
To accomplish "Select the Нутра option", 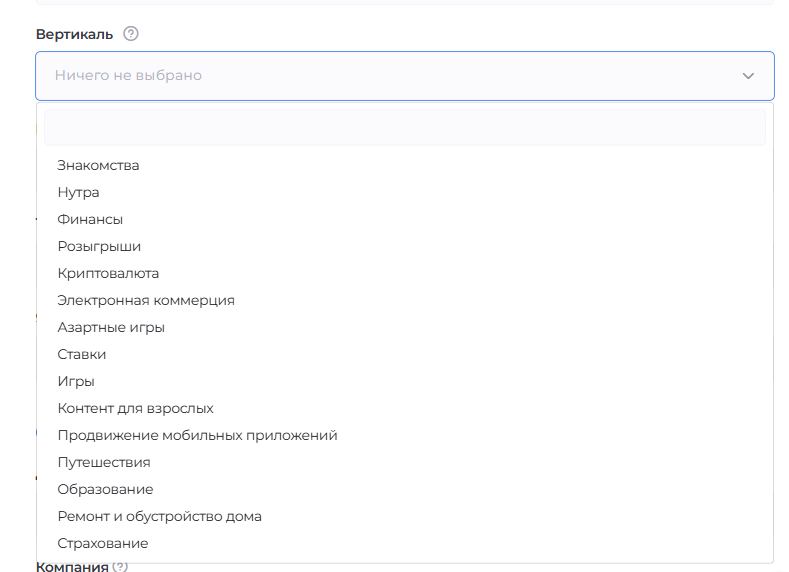I will pyautogui.click(x=78, y=192).
